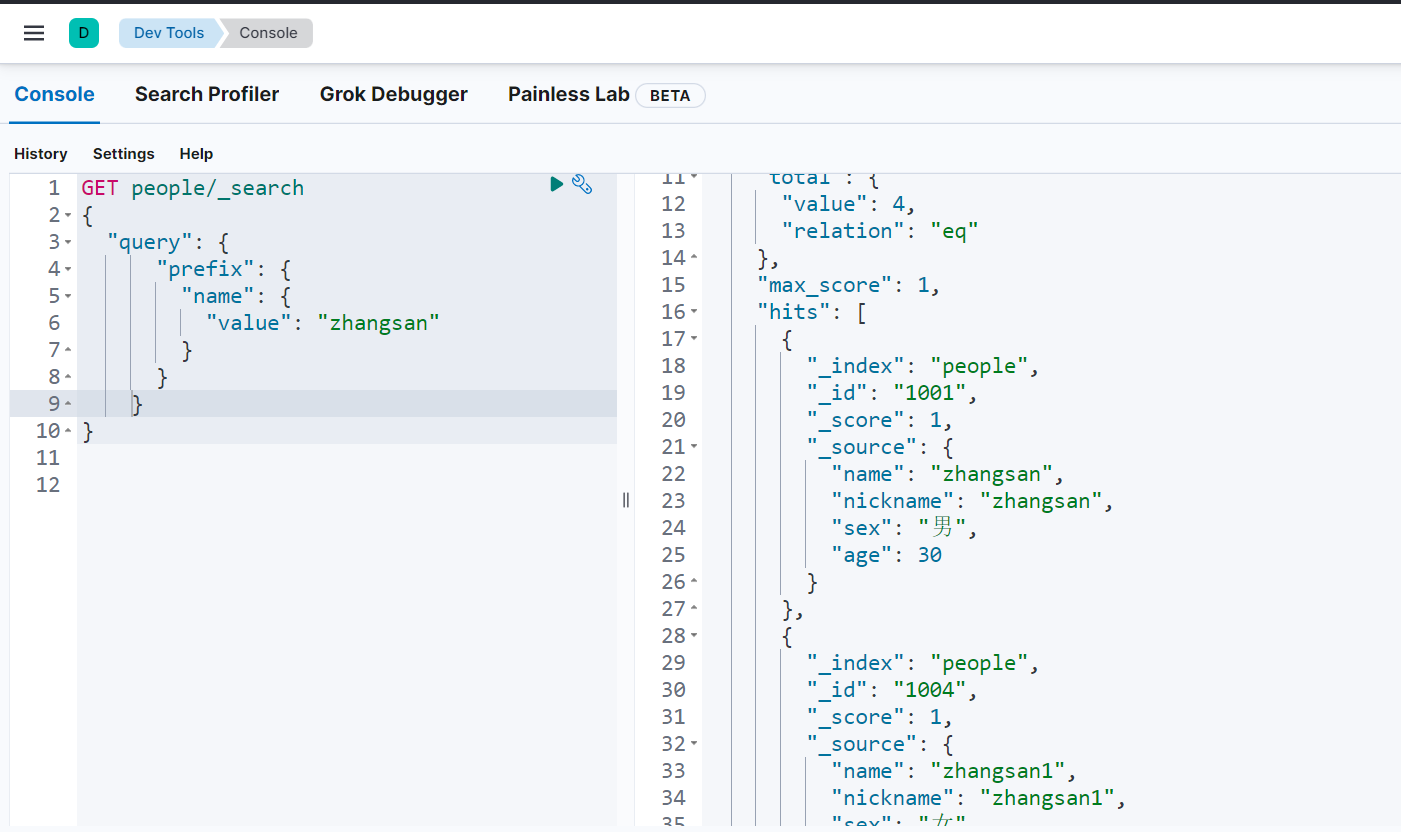Viewport: 1401px width, 832px height.
Task: Click the Console breadcrumb
Action: 268,33
